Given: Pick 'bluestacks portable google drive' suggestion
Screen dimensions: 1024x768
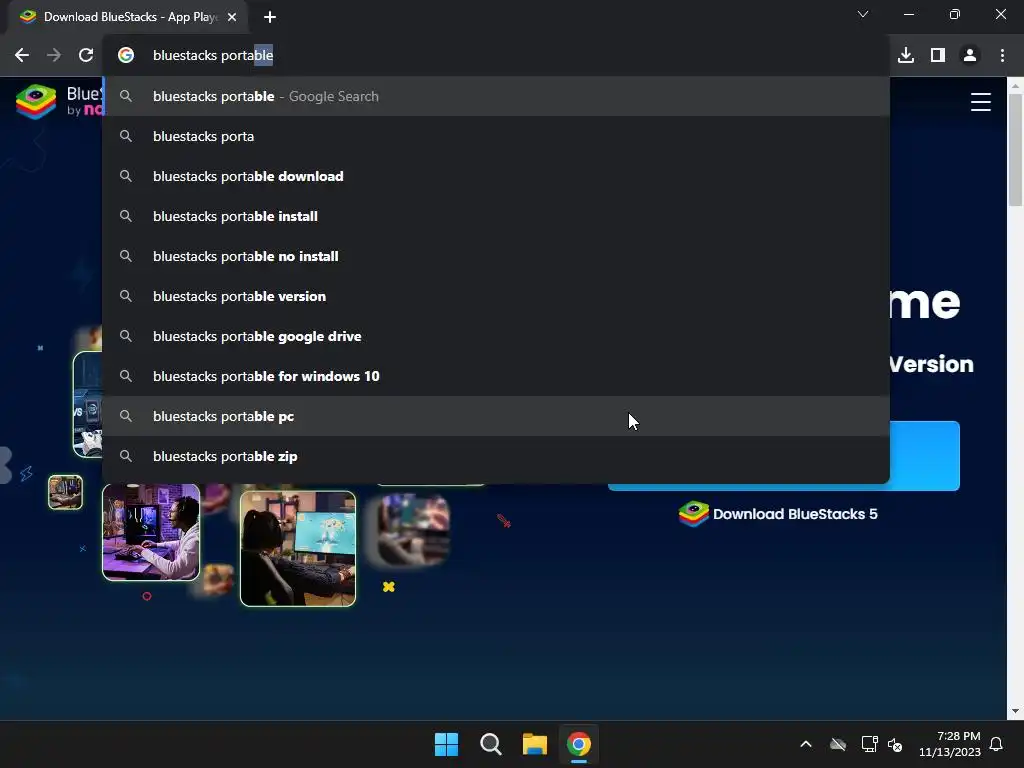Looking at the screenshot, I should click(x=496, y=336).
